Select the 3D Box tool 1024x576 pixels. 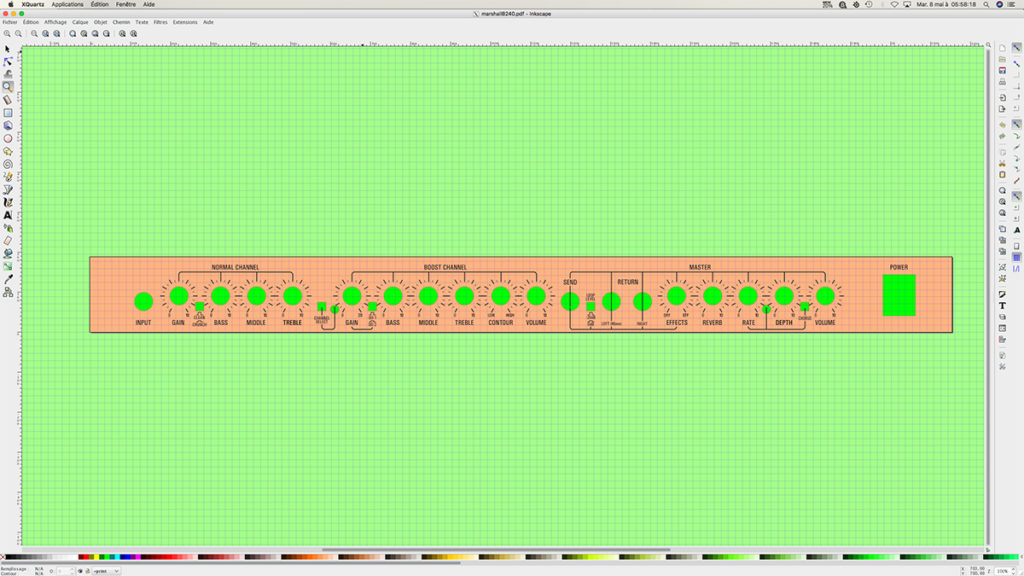click(8, 125)
